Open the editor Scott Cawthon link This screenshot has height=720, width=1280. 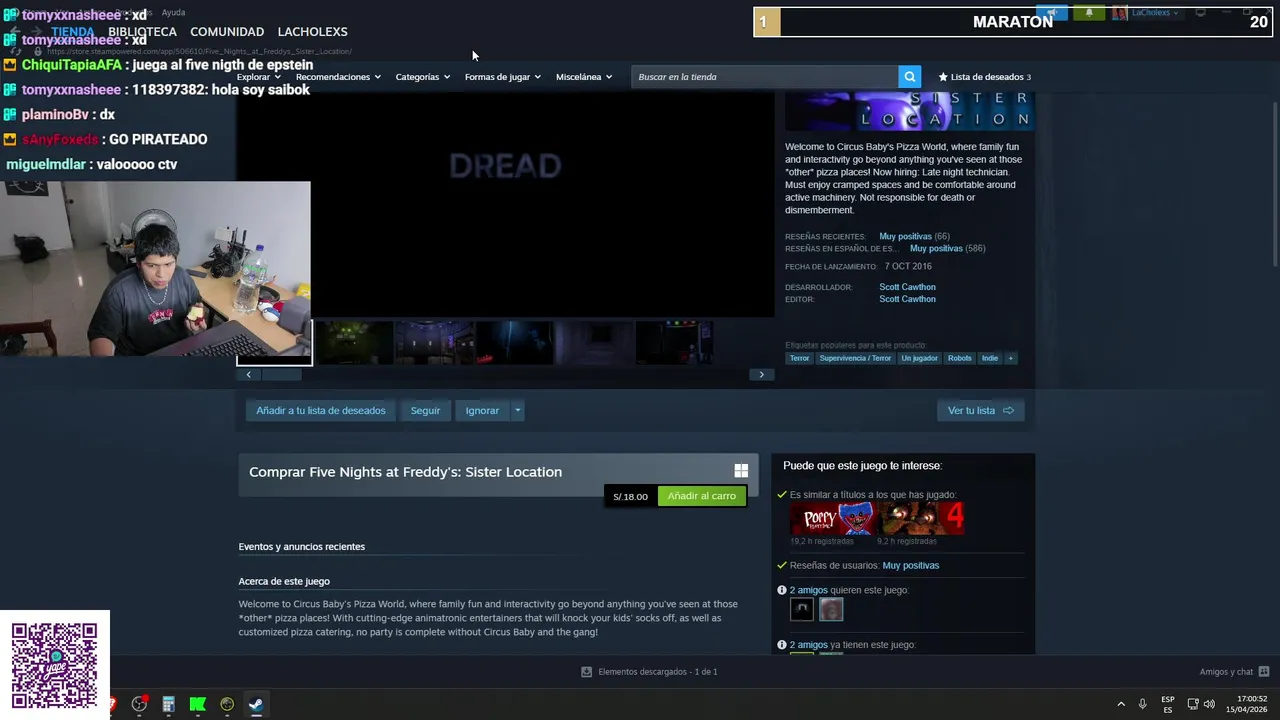pyautogui.click(x=907, y=299)
